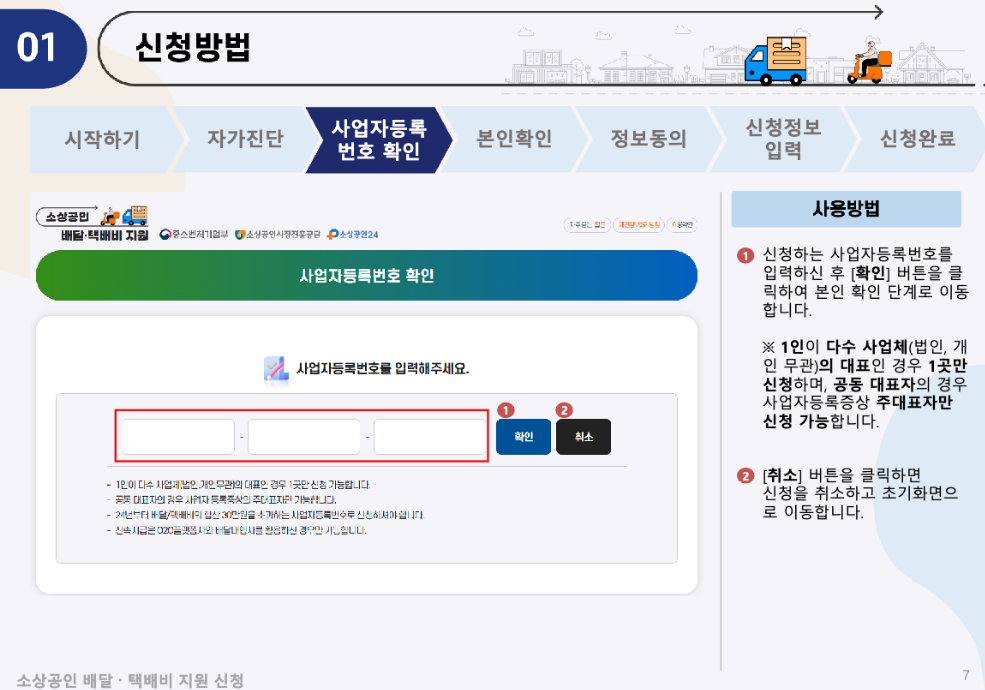Click the 취소 button
The width and height of the screenshot is (985, 690).
coord(583,437)
